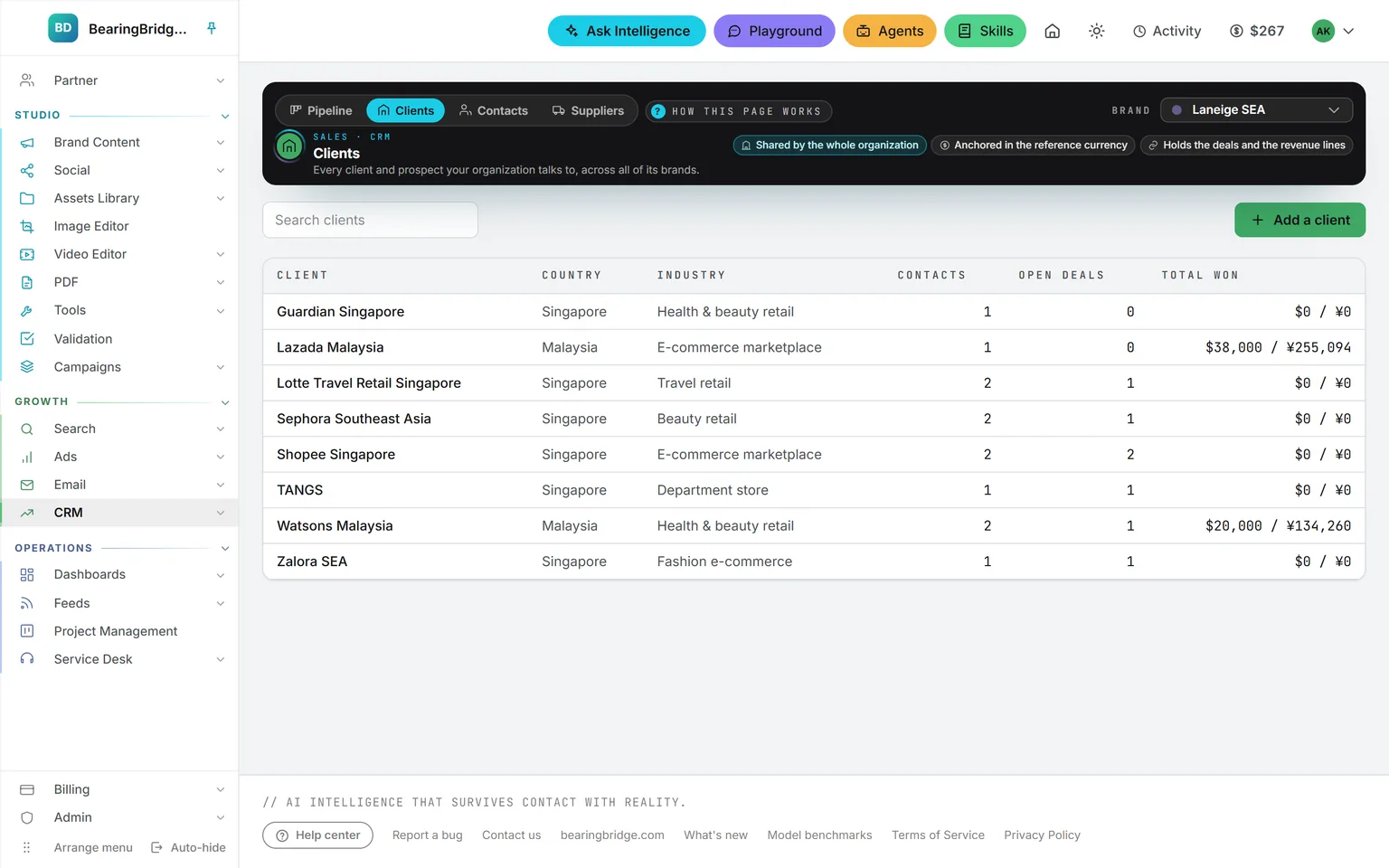
Task: Select the Clients tab
Action: click(x=405, y=110)
